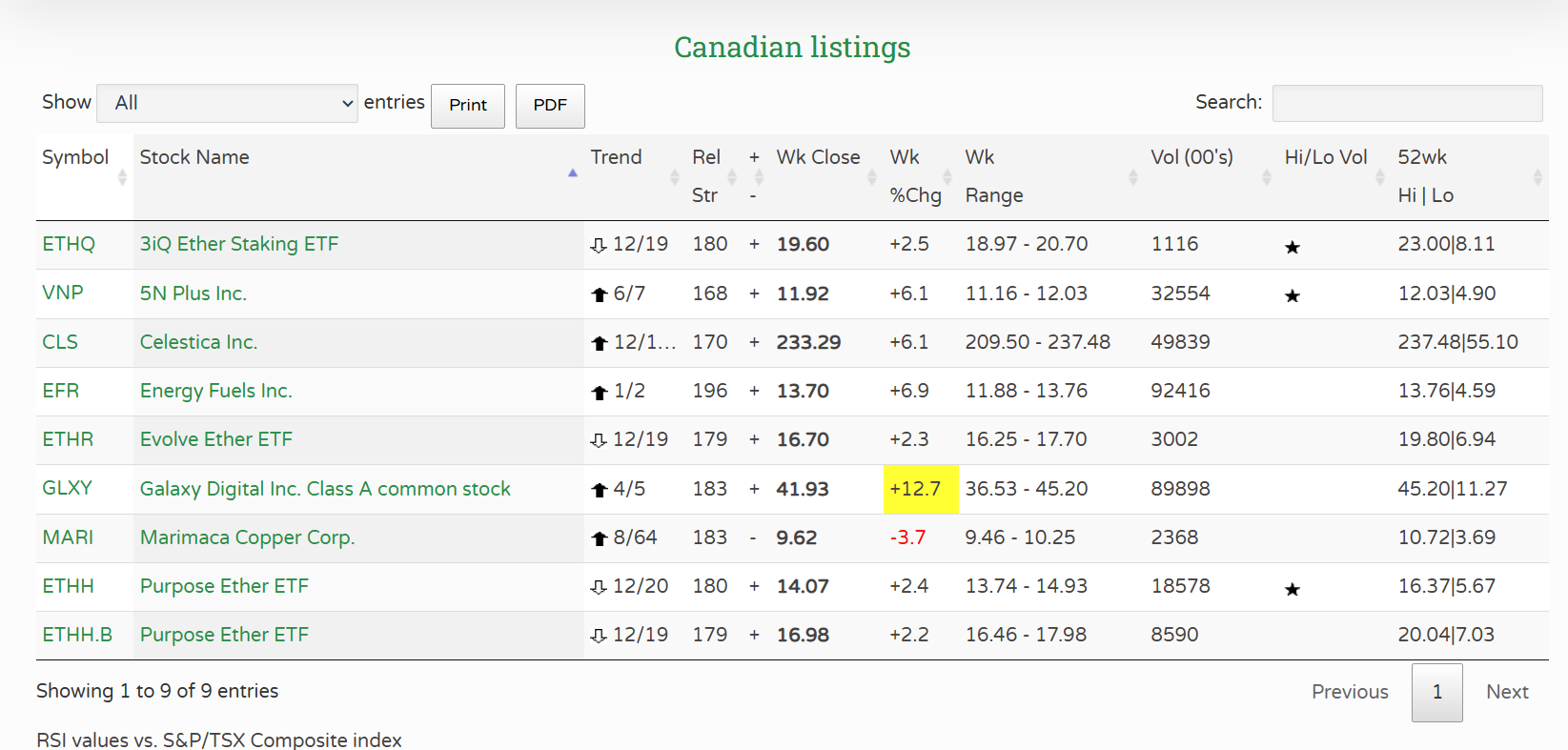Click the up trend arrow in GLXY row
Image resolution: width=1568 pixels, height=750 pixels.
[x=600, y=490]
